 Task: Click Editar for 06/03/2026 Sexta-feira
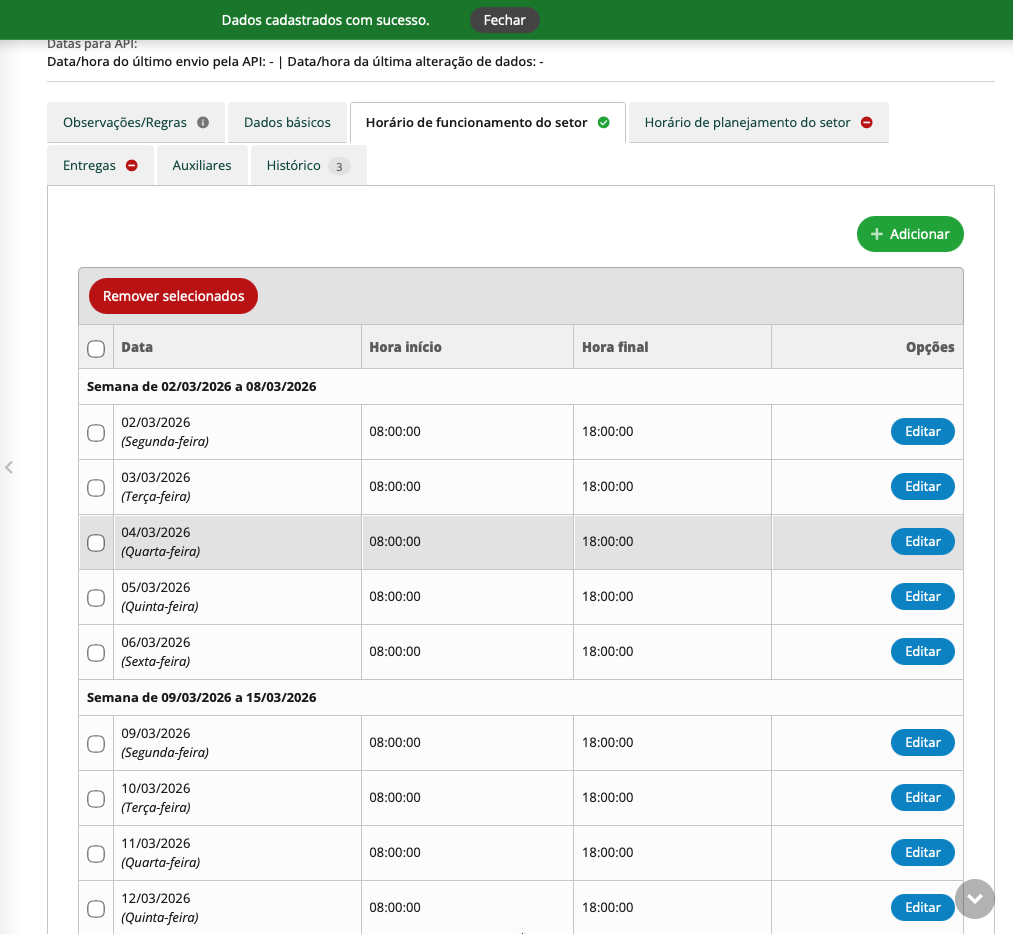tap(922, 652)
